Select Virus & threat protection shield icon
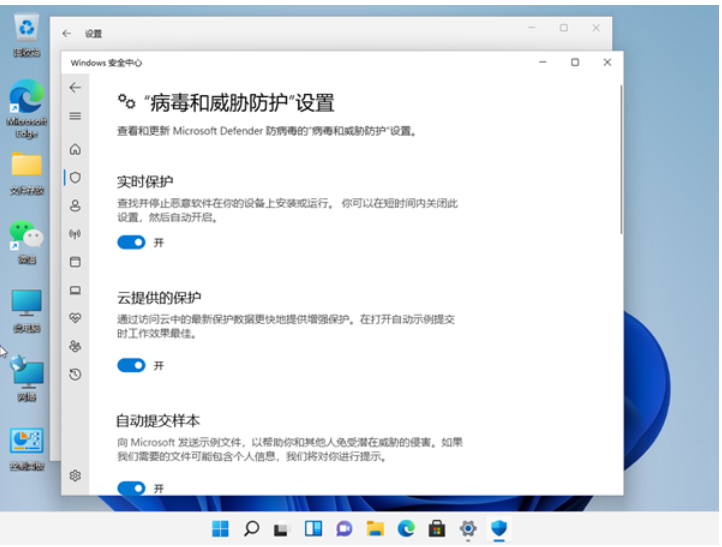 tap(75, 177)
